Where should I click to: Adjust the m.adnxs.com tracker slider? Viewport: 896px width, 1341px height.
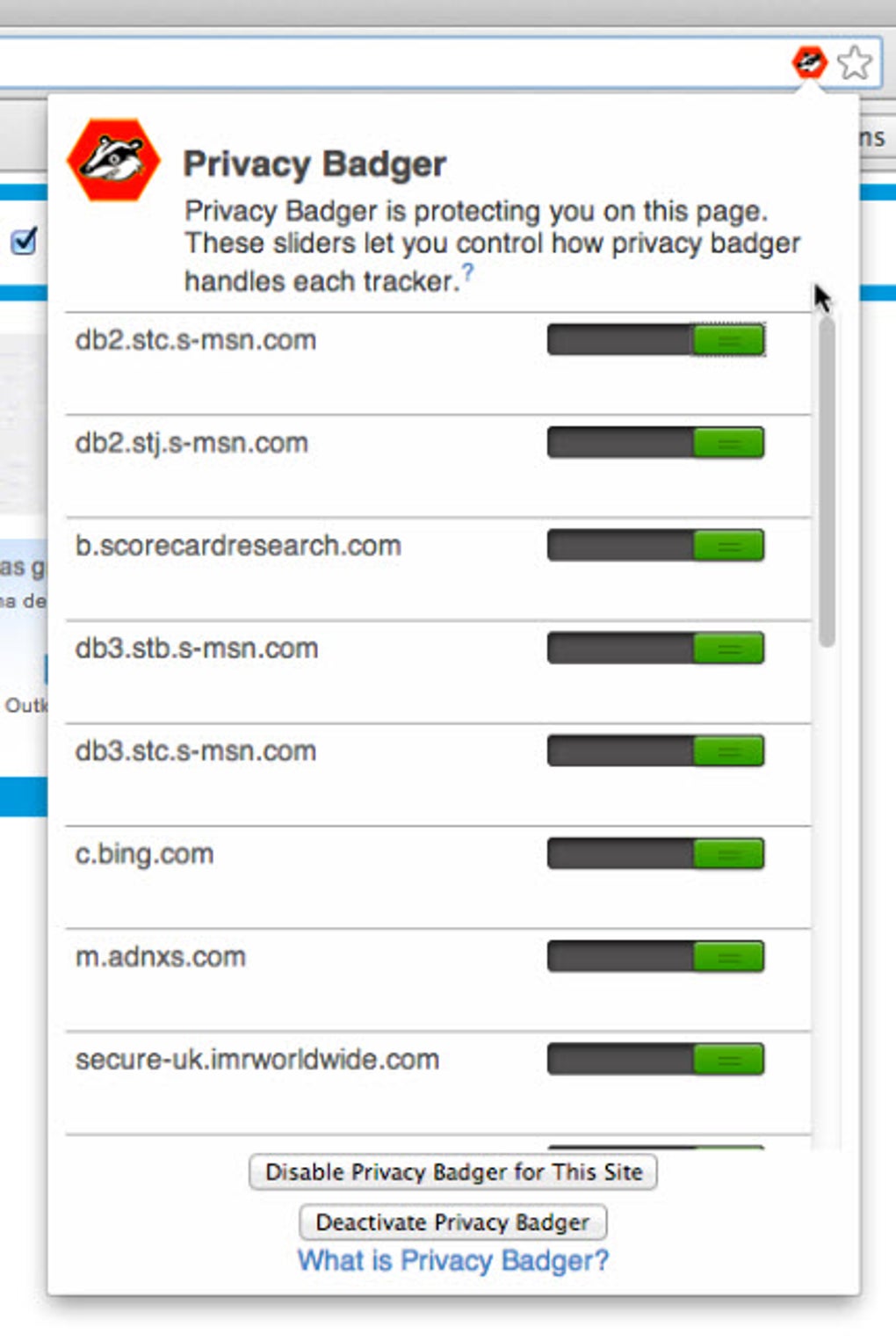(728, 956)
